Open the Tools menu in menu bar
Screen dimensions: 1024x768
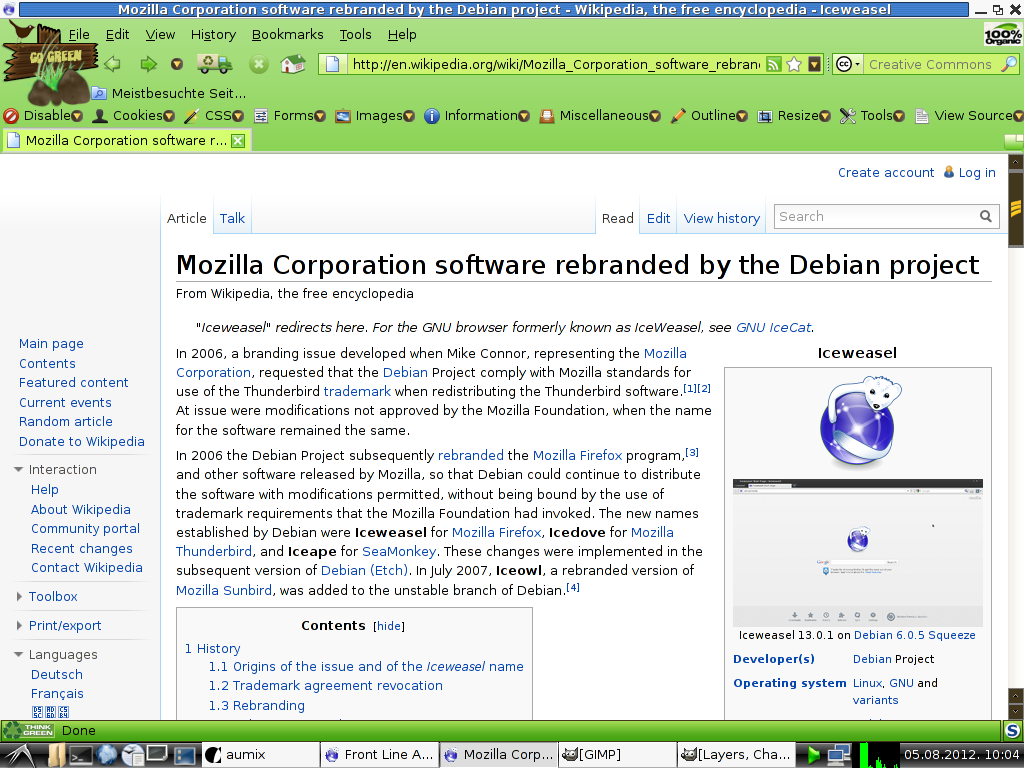point(355,35)
